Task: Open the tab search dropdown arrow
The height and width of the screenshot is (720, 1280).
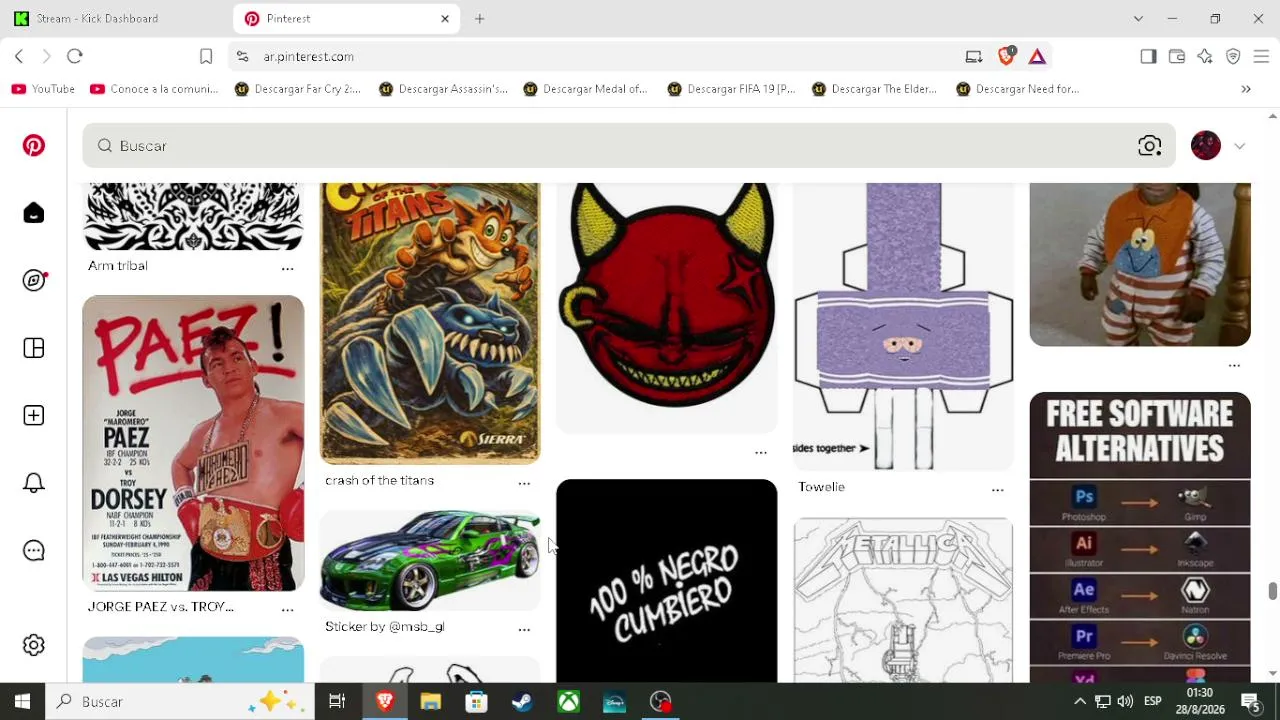Action: [x=1138, y=19]
